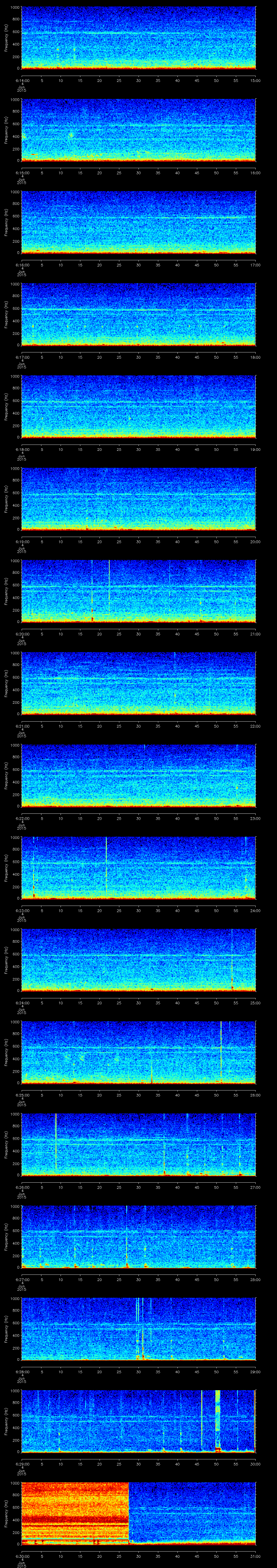277x1568 pixels.
Task: Click the "6:23:00" start time label
Action: coord(22,910)
